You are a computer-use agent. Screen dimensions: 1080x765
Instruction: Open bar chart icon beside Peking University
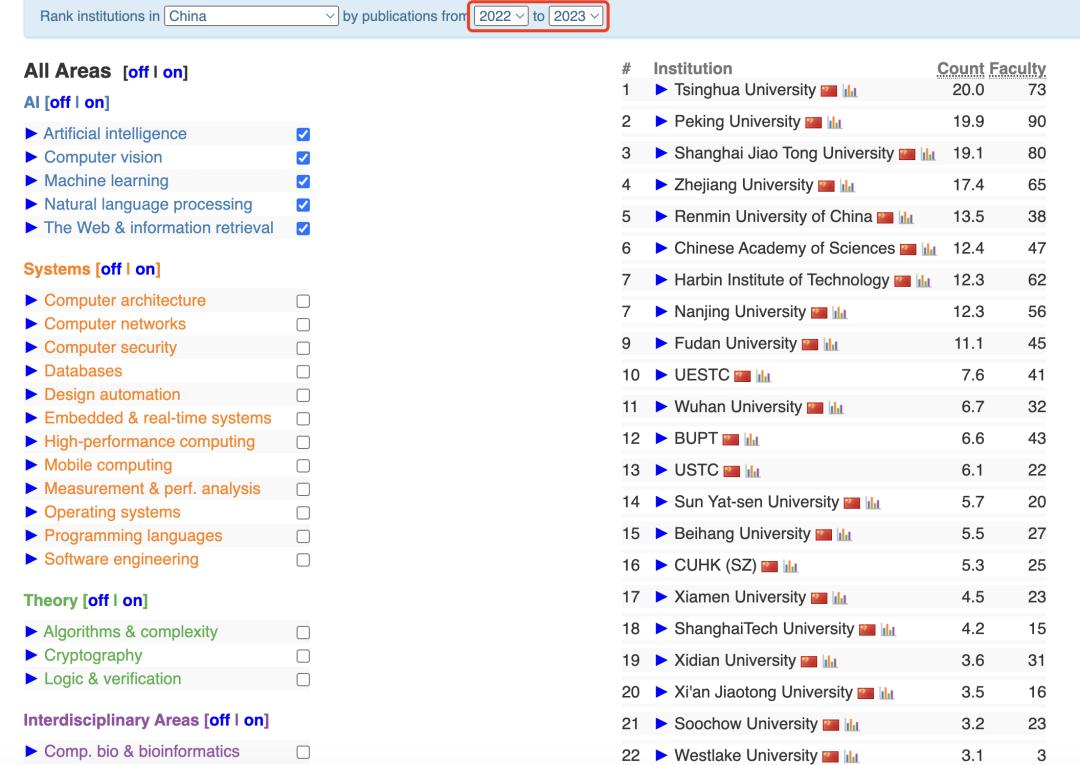click(x=835, y=123)
